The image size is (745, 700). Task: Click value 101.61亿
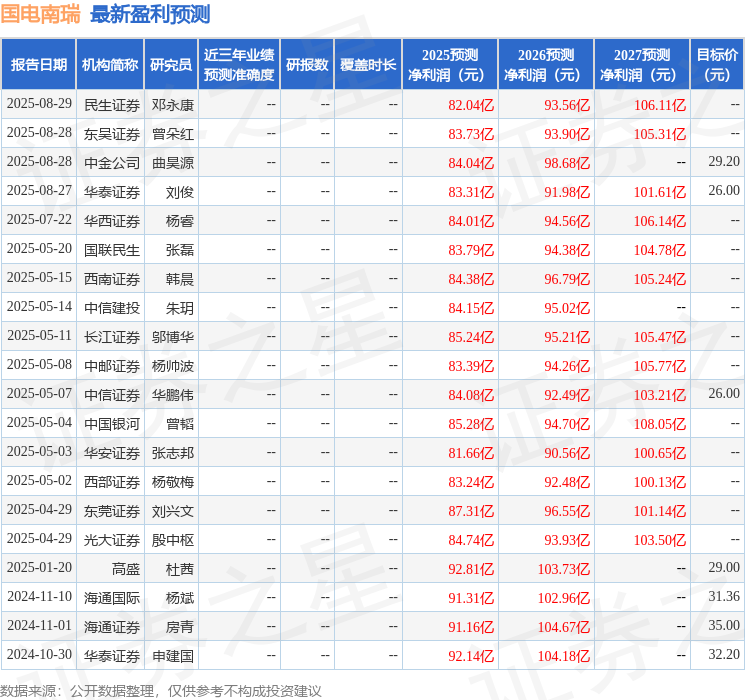[x=660, y=192]
